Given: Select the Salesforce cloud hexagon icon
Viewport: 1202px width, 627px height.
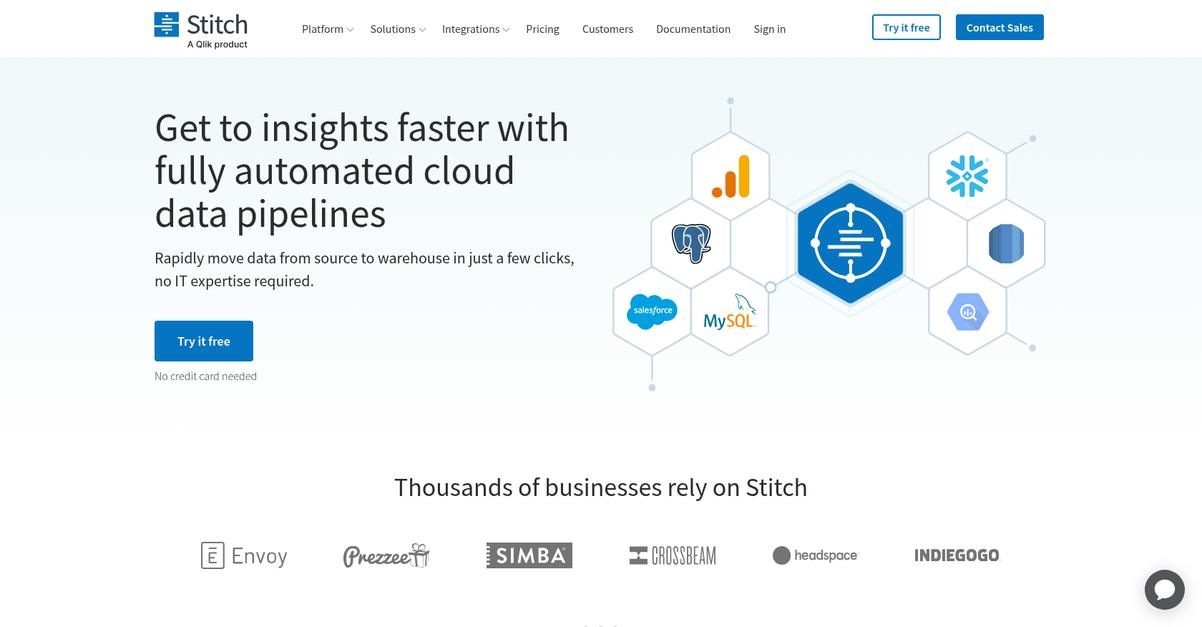Looking at the screenshot, I should pyautogui.click(x=652, y=311).
